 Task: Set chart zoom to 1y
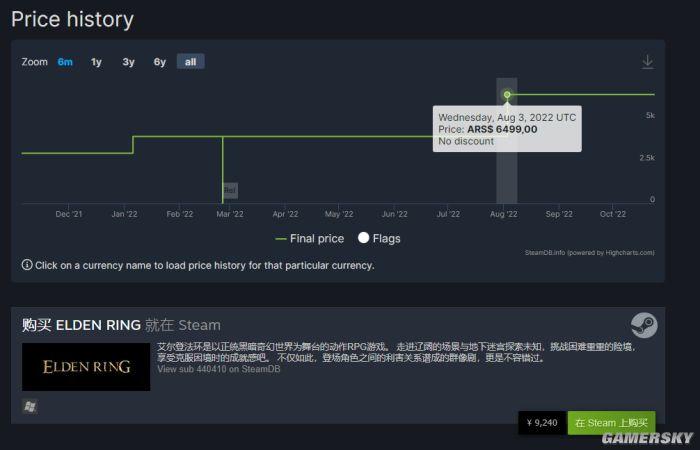click(96, 62)
